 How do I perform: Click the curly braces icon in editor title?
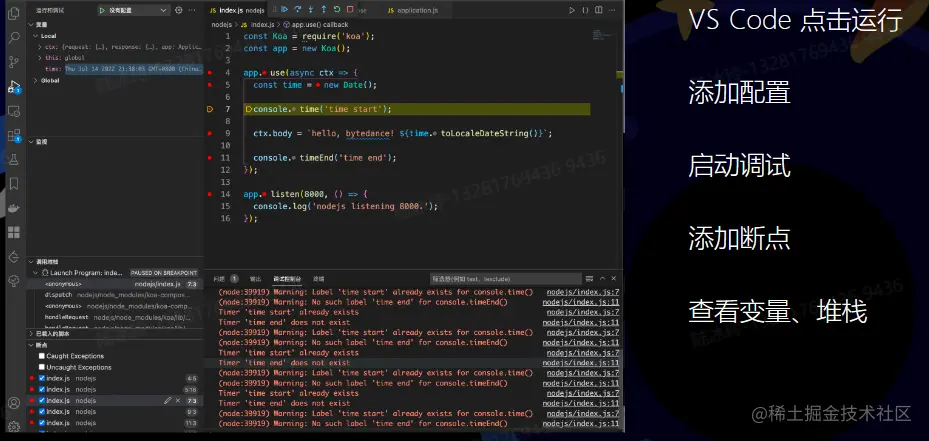pos(585,10)
